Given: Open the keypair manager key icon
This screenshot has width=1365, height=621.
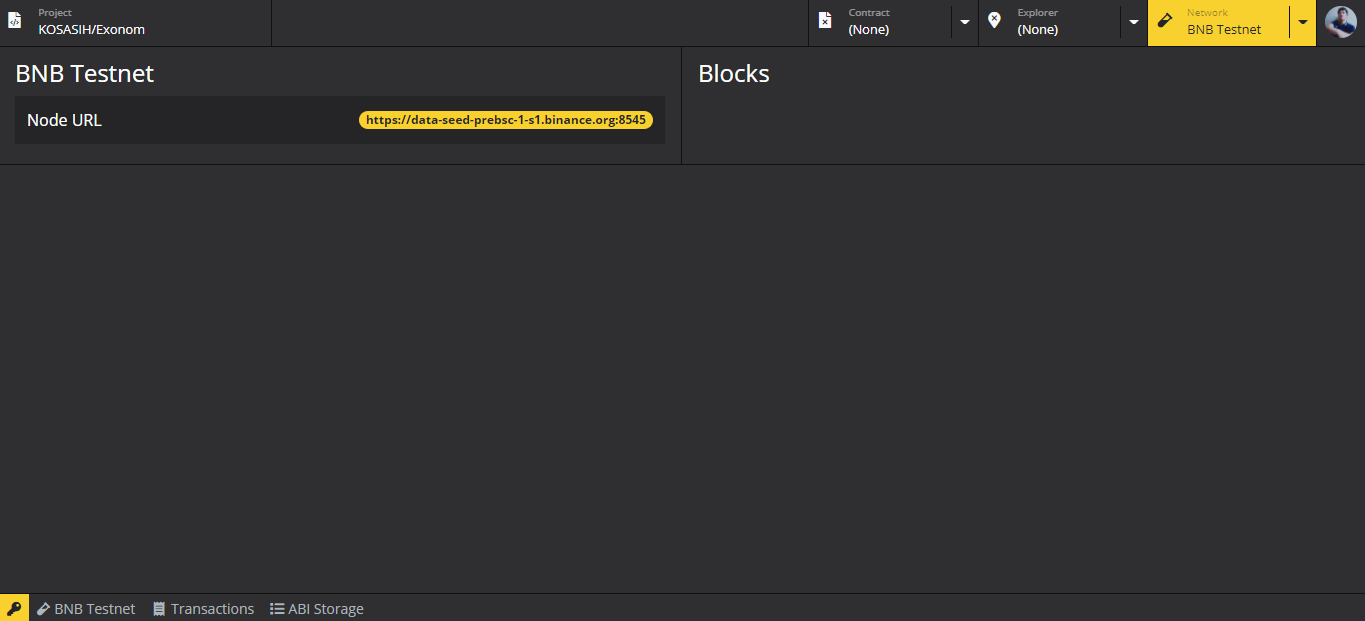Looking at the screenshot, I should click(x=14, y=608).
